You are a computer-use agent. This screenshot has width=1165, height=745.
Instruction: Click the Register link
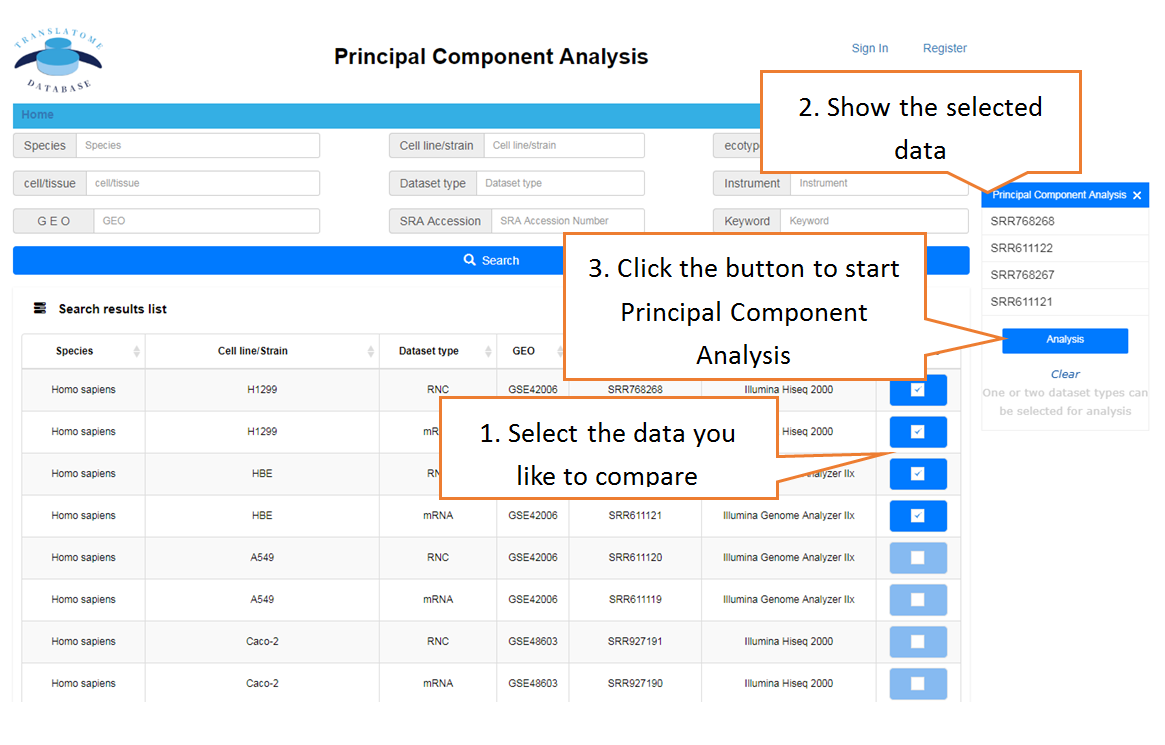click(944, 48)
